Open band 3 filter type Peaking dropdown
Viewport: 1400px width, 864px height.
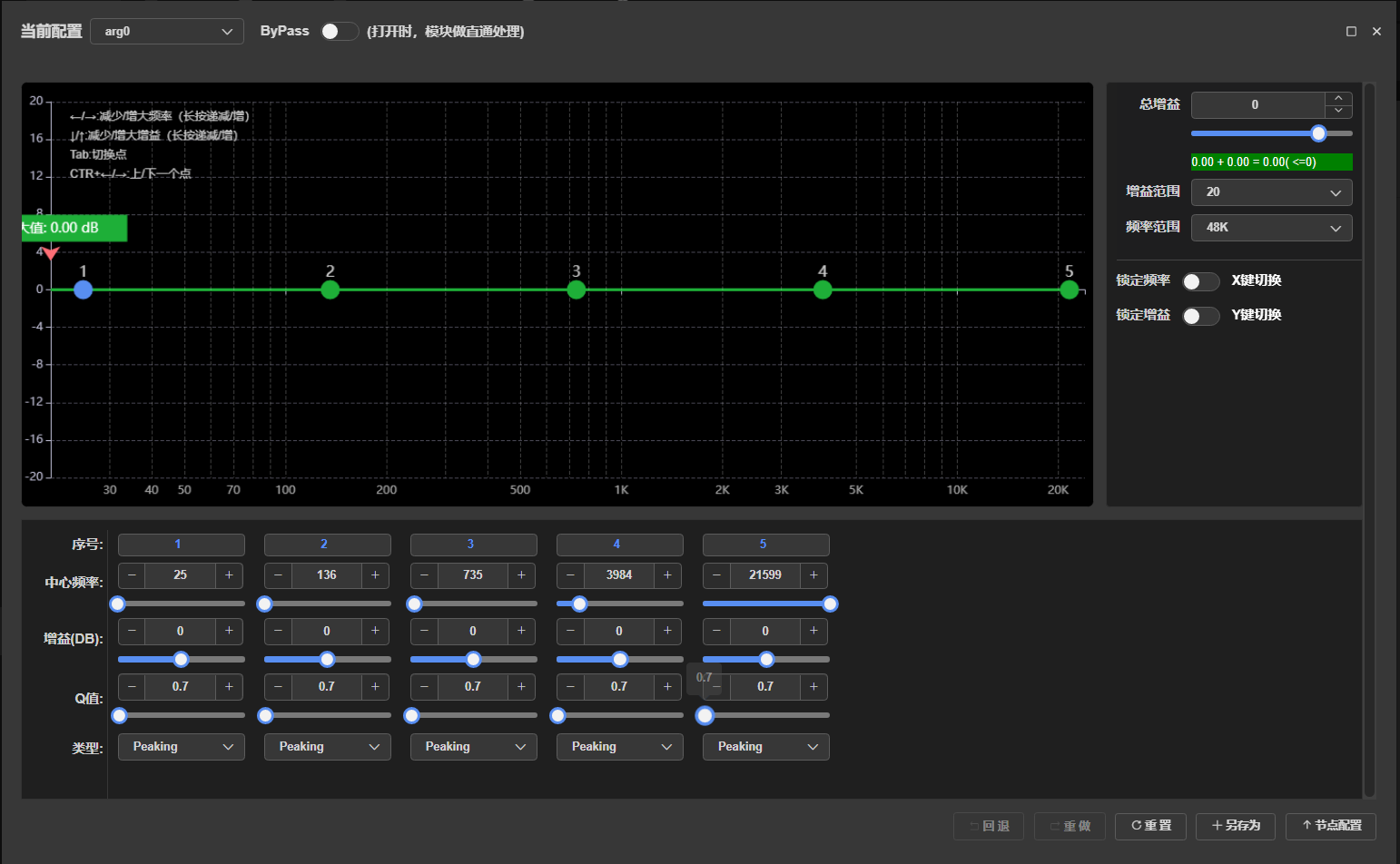pos(474,747)
